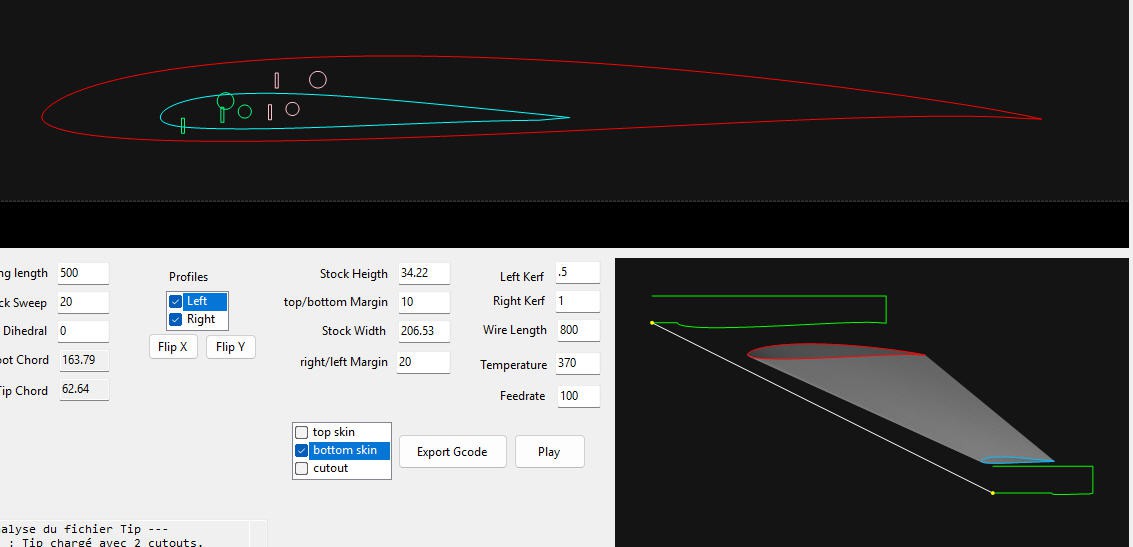Screen dimensions: 1133x547
Task: Edit the Stock Heigth field
Action: (423, 273)
